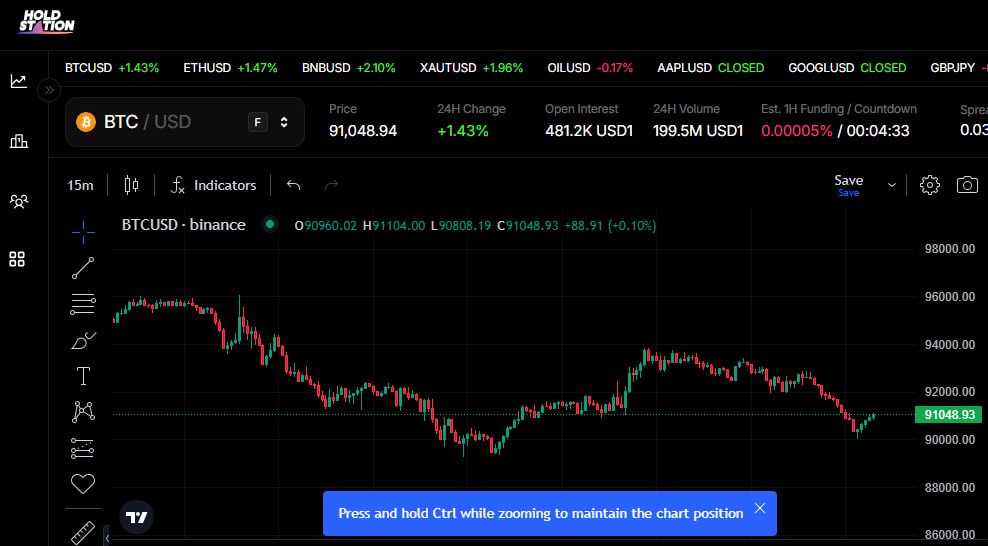The width and height of the screenshot is (988, 546).
Task: Close the Ctrl zooming tip banner
Action: click(x=760, y=508)
